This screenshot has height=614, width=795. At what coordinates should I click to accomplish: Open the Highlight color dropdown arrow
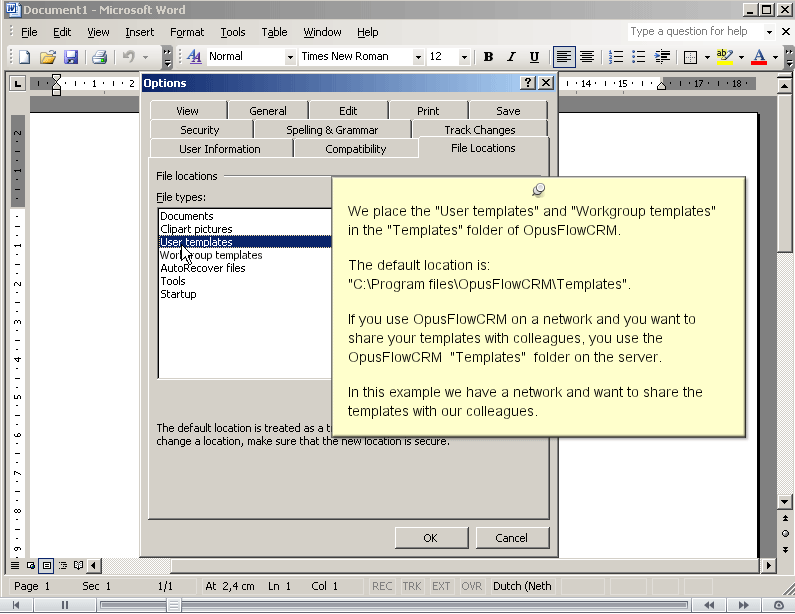tap(741, 57)
